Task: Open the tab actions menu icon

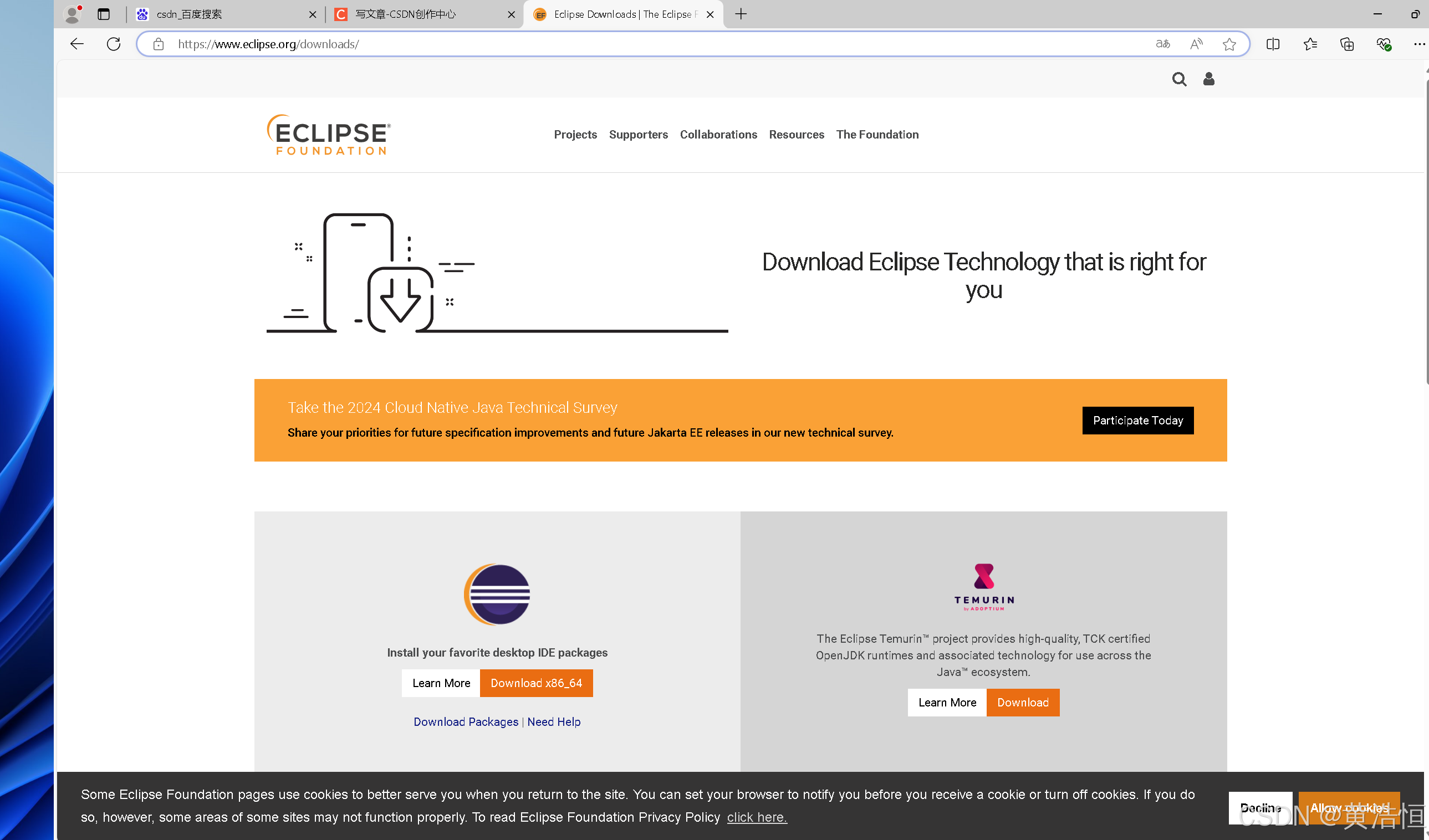Action: pyautogui.click(x=103, y=14)
